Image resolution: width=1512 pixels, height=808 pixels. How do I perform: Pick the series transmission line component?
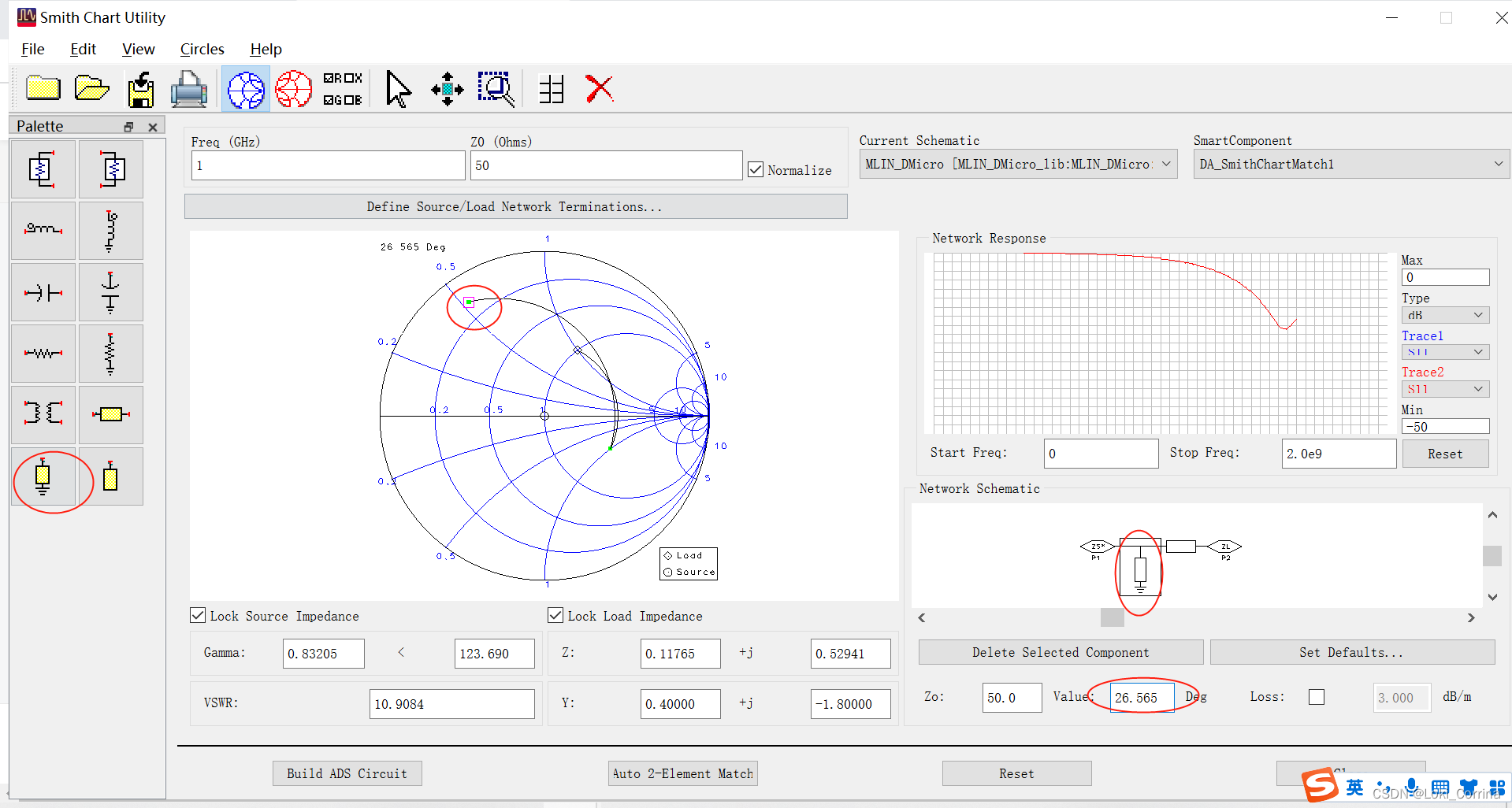tap(111, 414)
